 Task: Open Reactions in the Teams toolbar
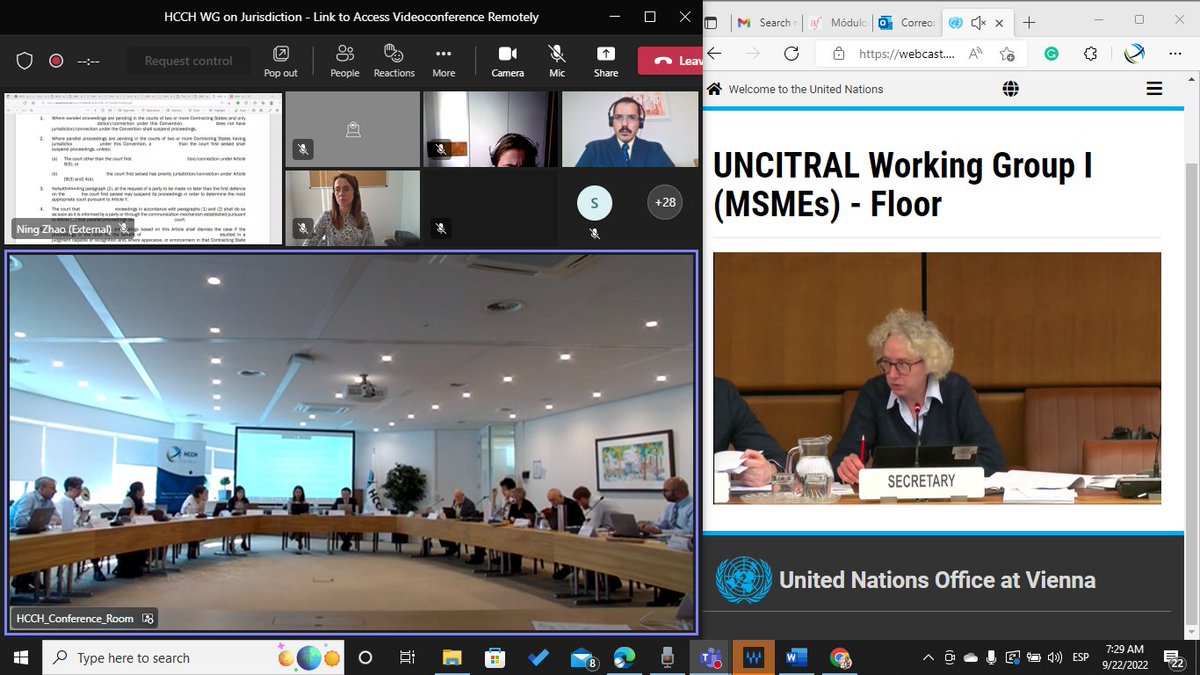394,61
